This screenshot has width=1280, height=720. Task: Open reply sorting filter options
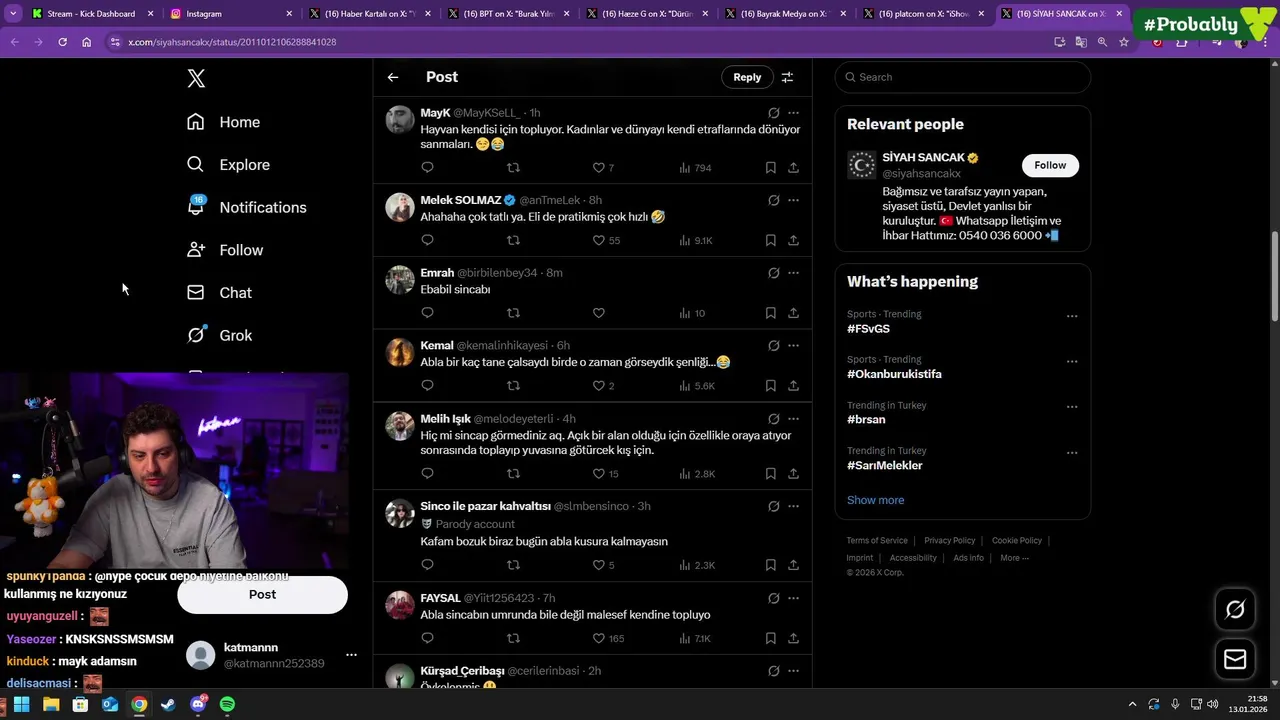(787, 77)
